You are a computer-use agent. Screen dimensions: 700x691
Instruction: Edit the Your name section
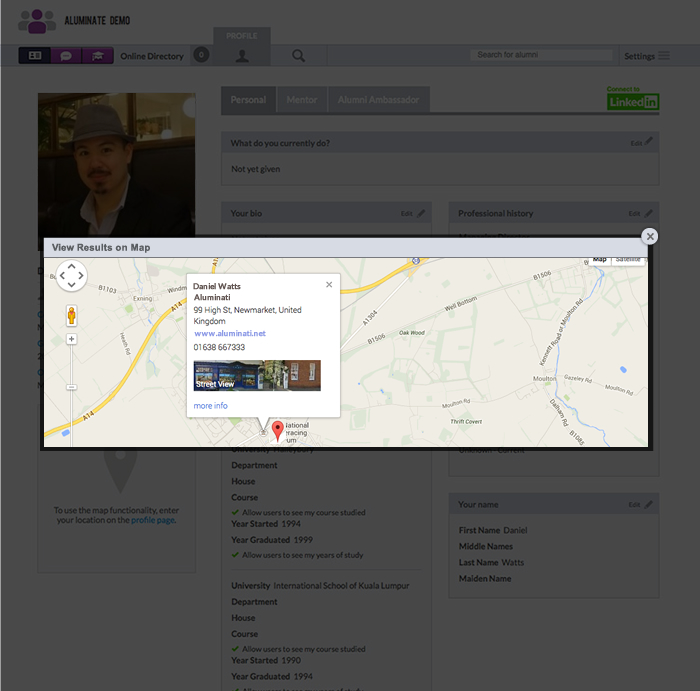coord(640,505)
